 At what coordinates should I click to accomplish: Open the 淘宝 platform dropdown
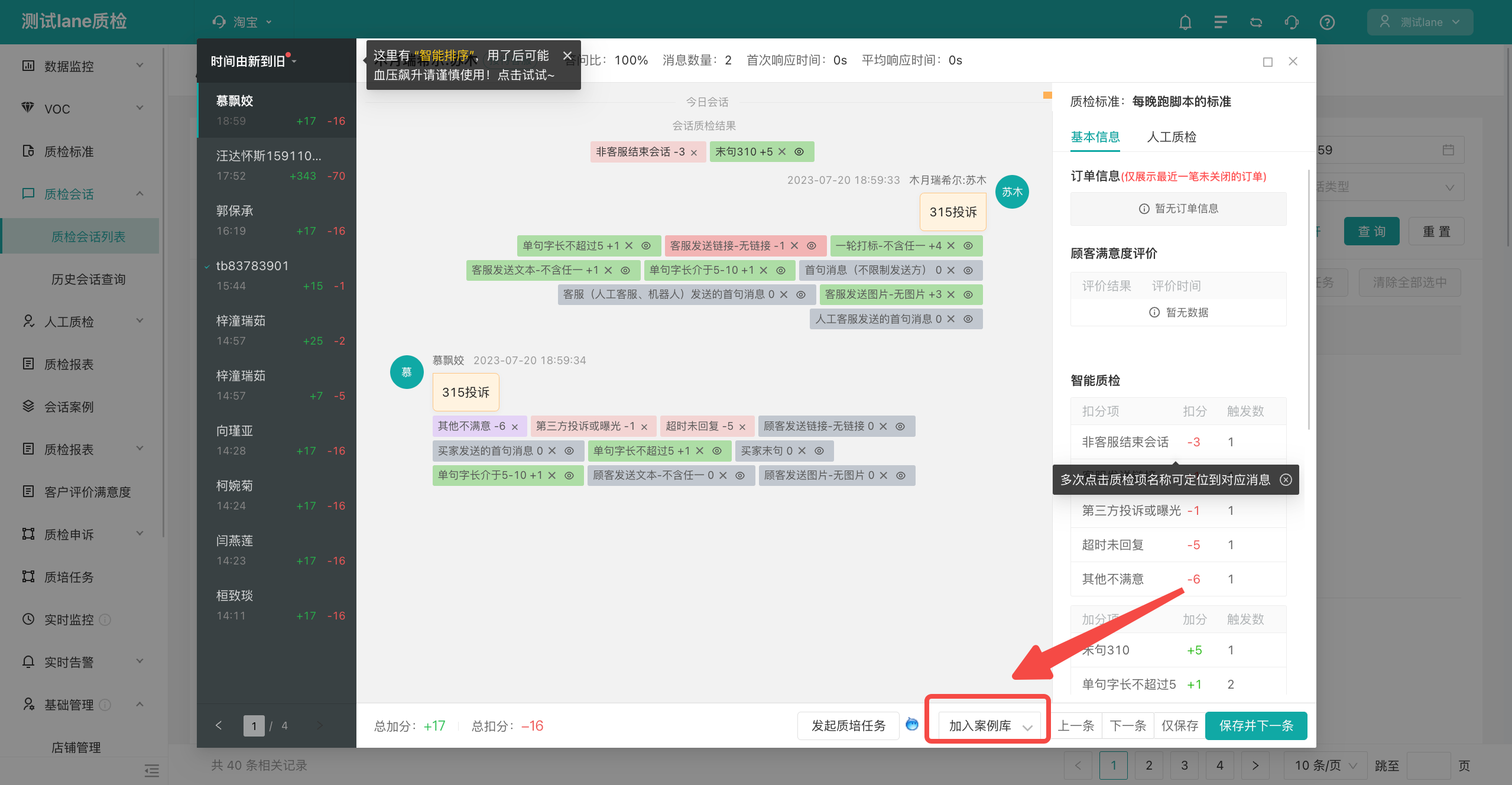click(242, 22)
